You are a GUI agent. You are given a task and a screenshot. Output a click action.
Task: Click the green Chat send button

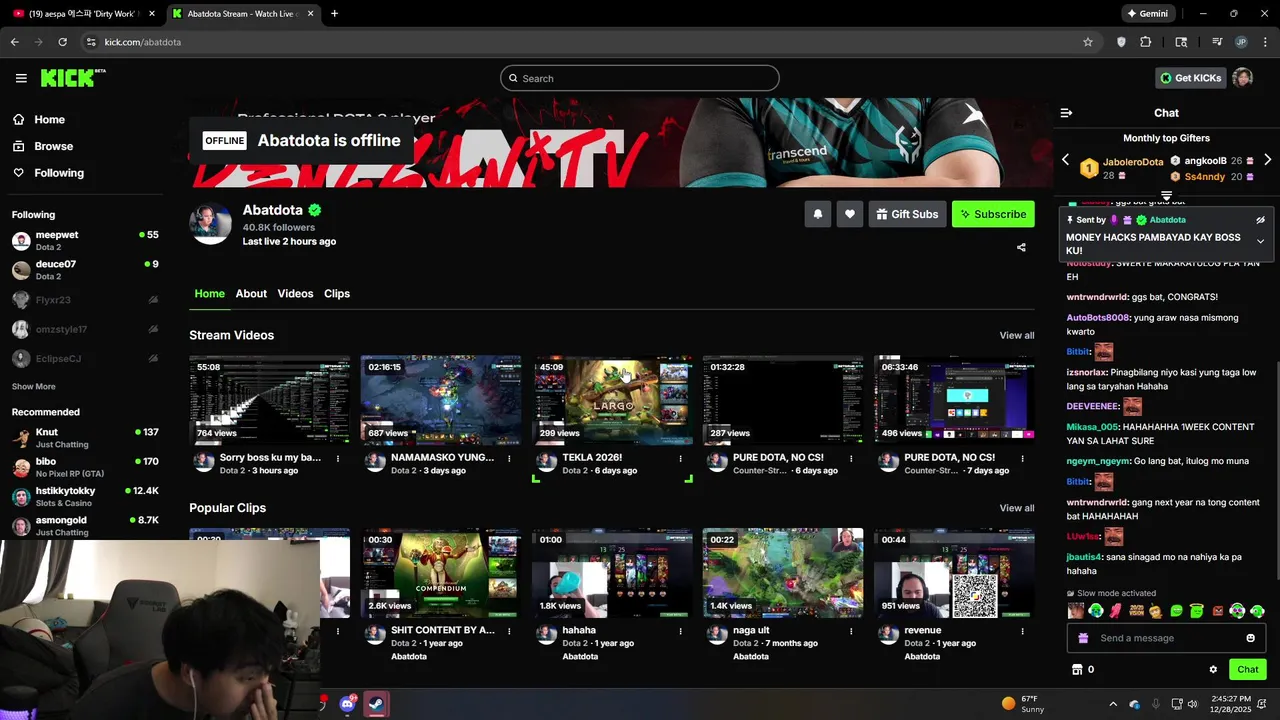(1248, 669)
